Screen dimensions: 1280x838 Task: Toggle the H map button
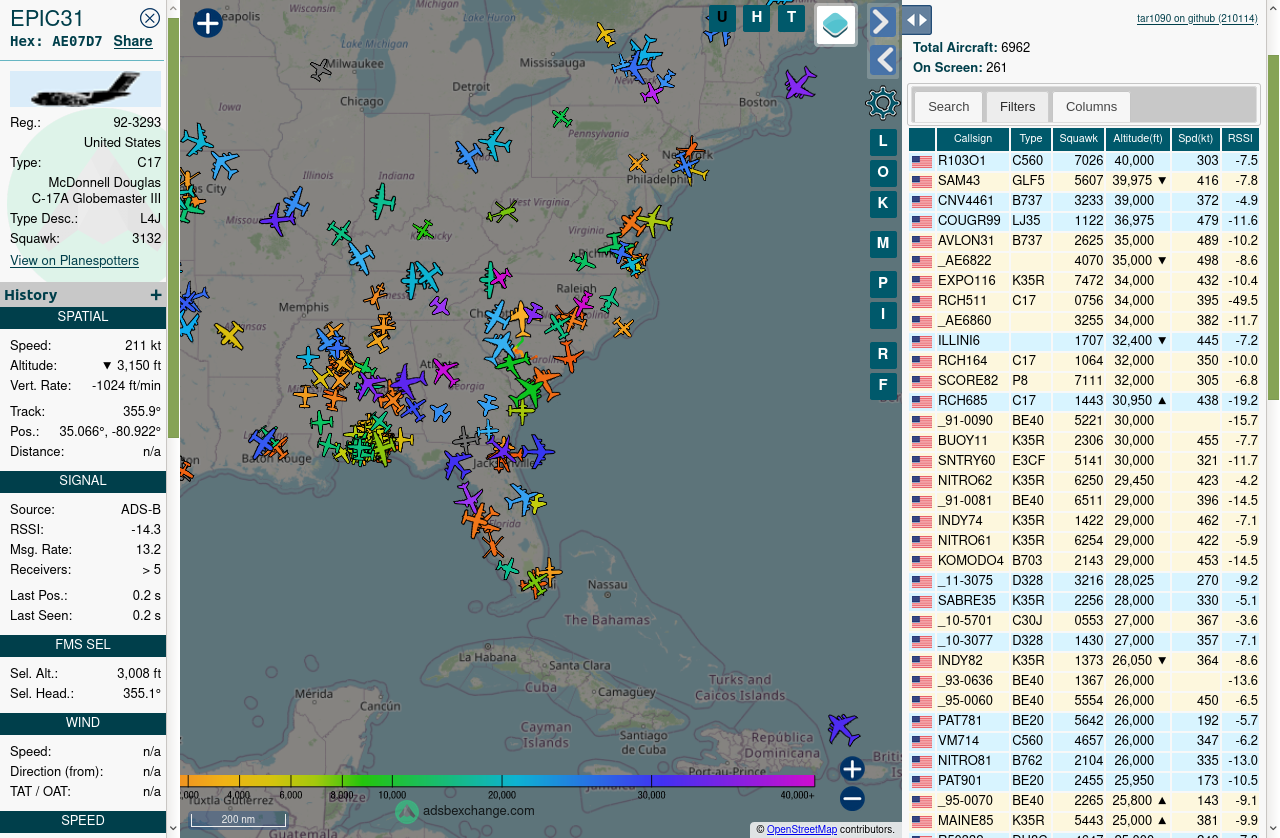[757, 17]
